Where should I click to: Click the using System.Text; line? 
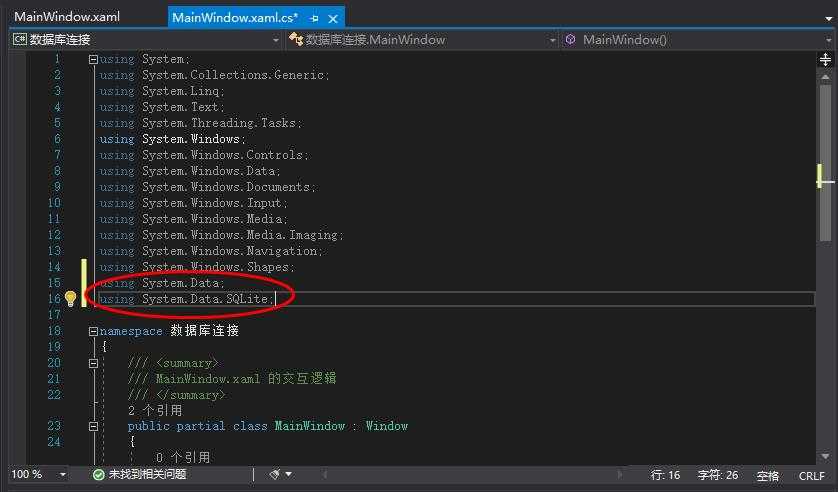[x=162, y=107]
